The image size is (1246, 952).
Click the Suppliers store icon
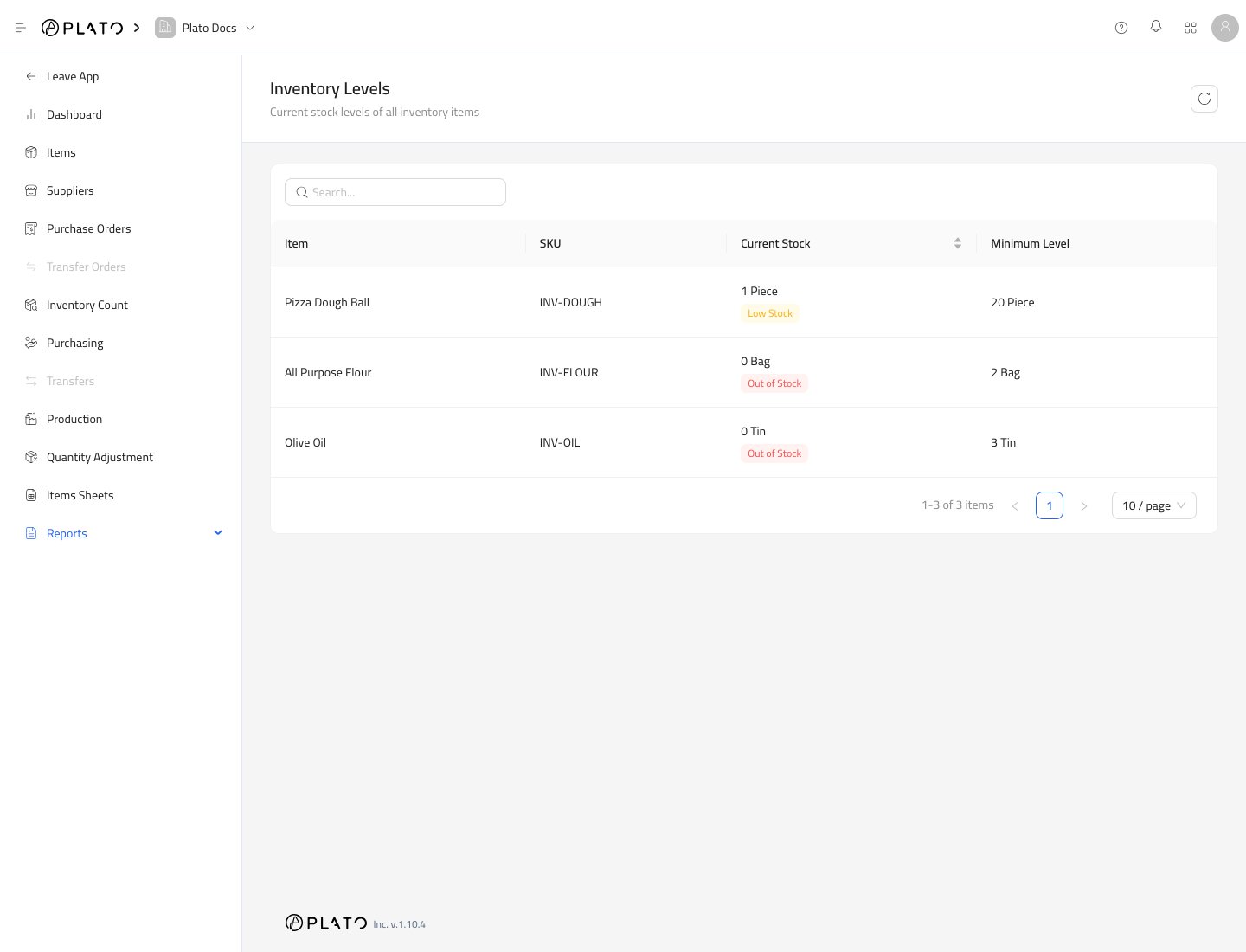[x=31, y=190]
